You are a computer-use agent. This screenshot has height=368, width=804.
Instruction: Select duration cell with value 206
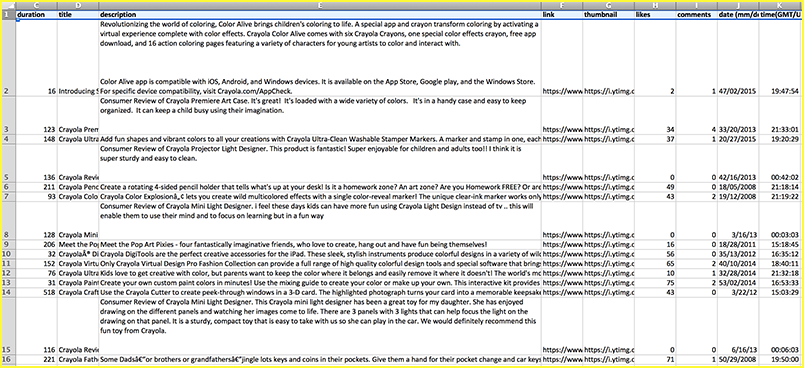click(x=36, y=244)
